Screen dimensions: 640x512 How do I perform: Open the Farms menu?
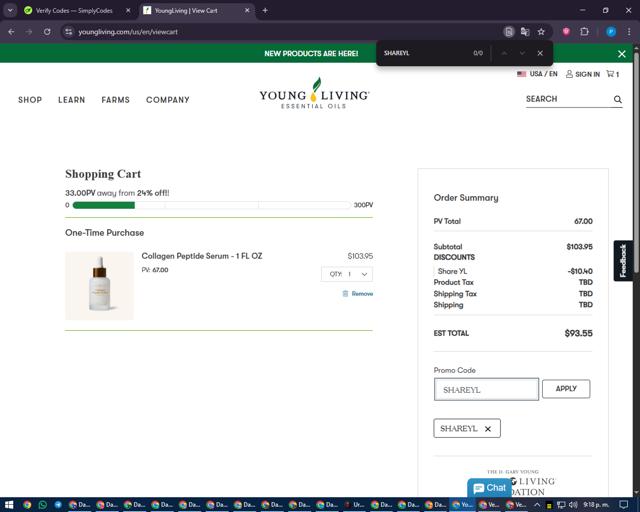tap(116, 100)
